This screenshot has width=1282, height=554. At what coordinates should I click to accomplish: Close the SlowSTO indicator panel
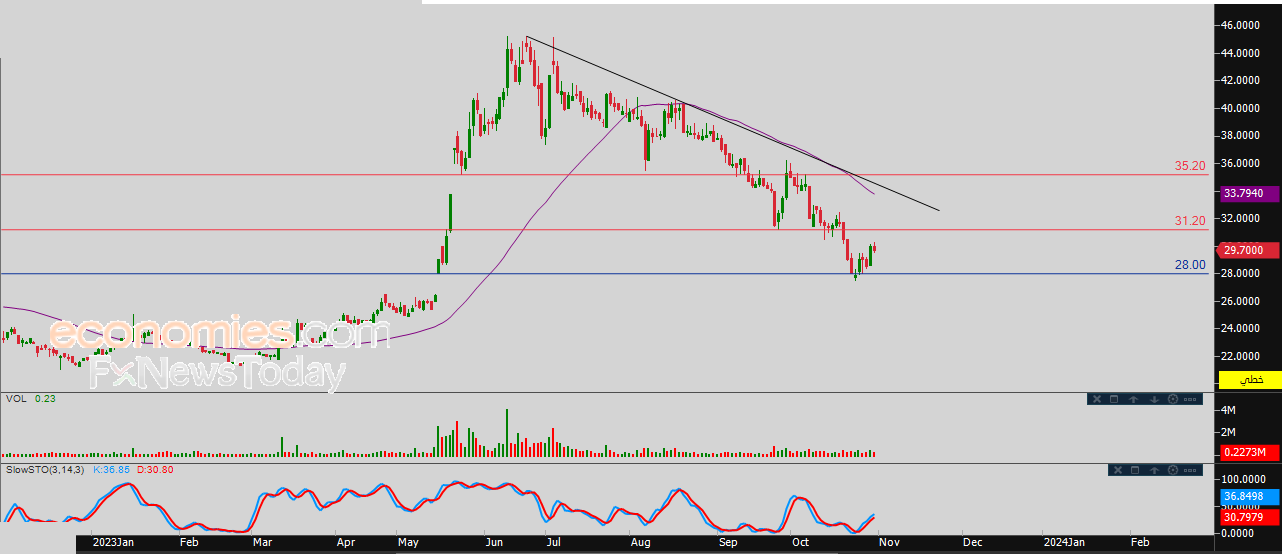[x=1118, y=470]
